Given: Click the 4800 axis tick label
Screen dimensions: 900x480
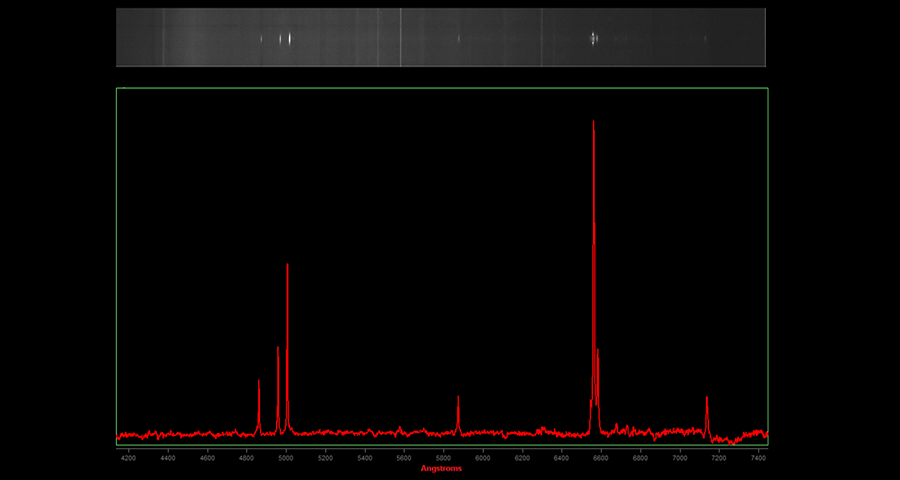Looking at the screenshot, I should [x=247, y=457].
